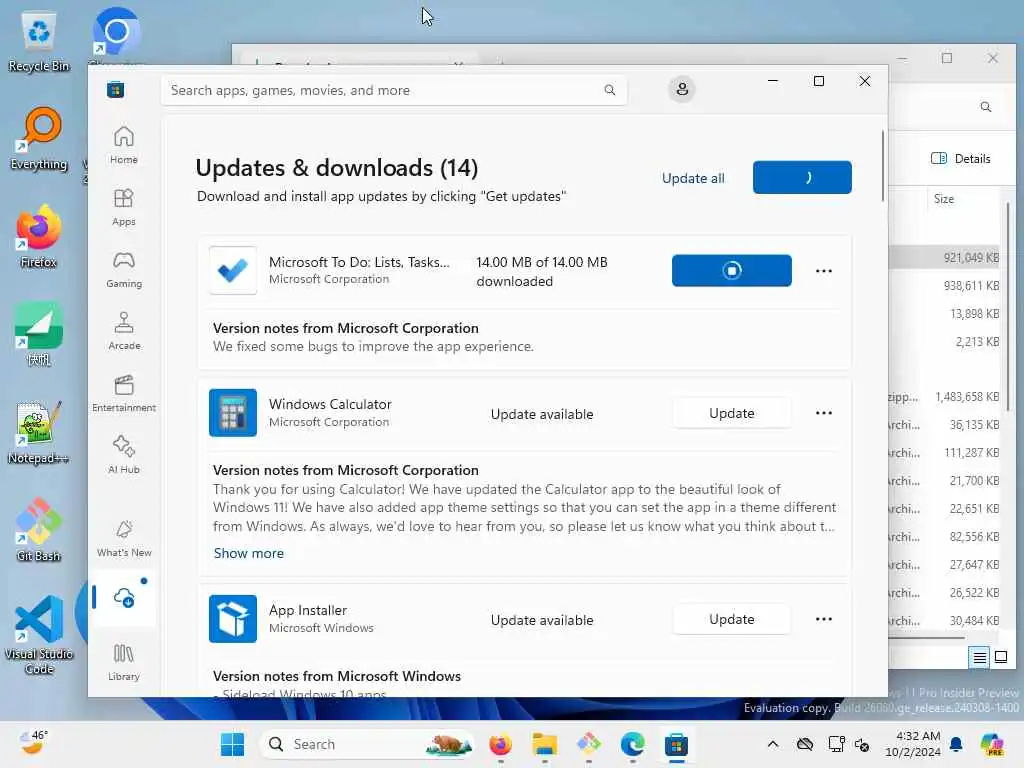Click the App Installer app icon
Screen dimensions: 1024x768
pyautogui.click(x=232, y=618)
